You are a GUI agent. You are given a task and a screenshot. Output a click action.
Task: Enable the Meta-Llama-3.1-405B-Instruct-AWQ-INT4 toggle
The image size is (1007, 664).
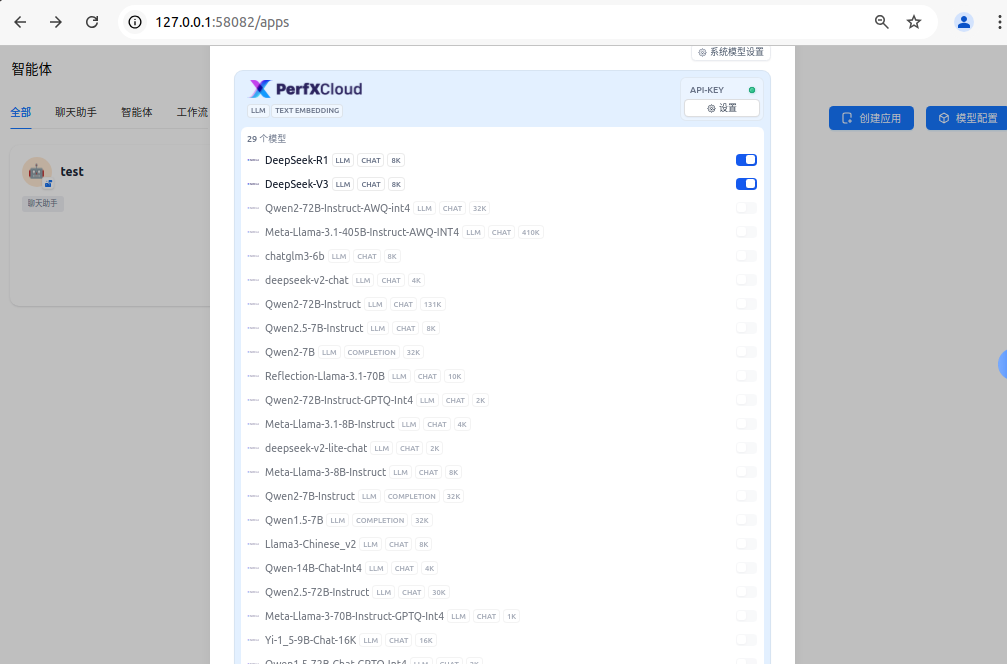point(746,232)
